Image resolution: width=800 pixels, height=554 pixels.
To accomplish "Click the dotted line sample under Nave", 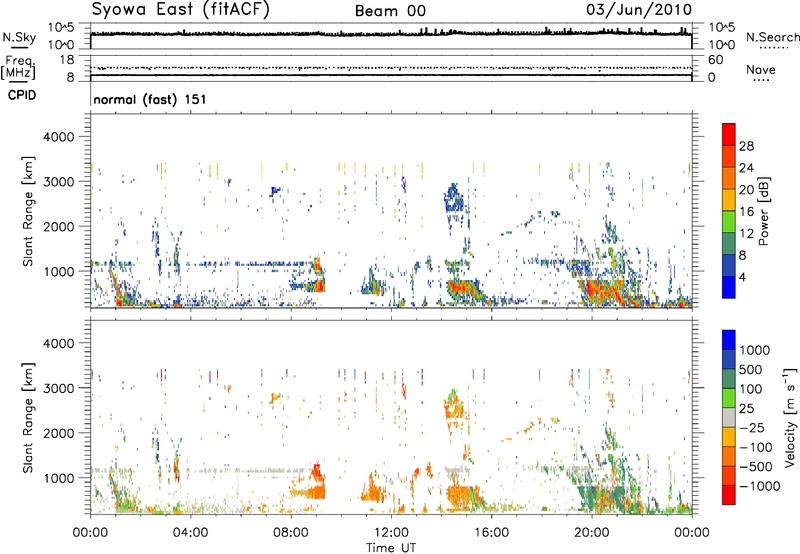I will [x=761, y=80].
